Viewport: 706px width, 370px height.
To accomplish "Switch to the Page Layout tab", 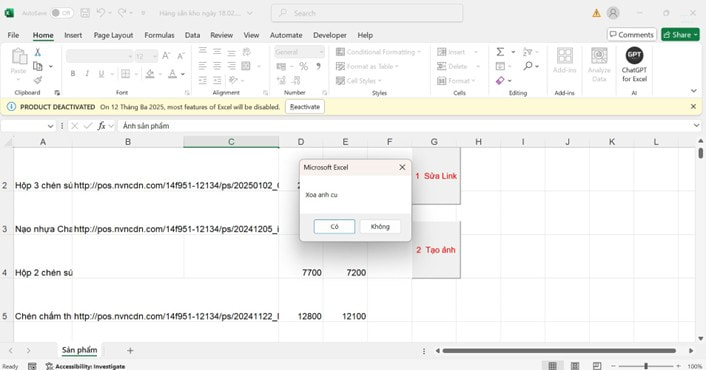I will tap(113, 35).
